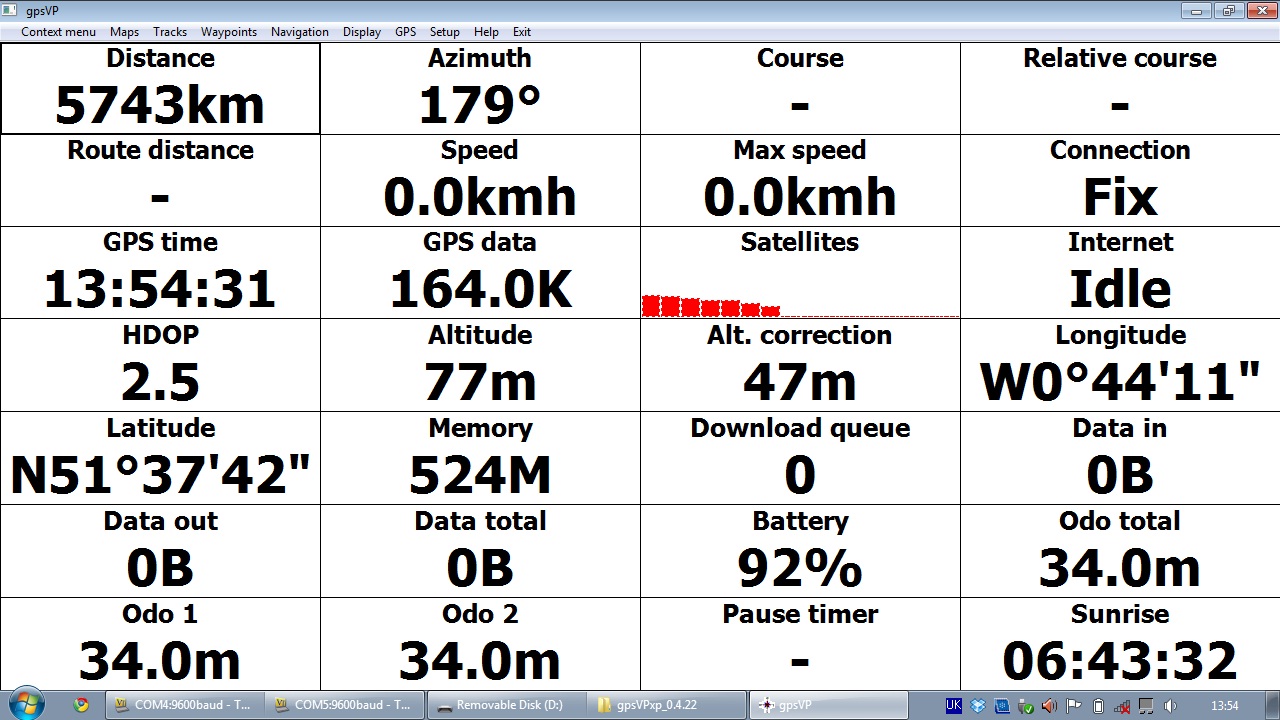Open the Waypoints menu
Image resolution: width=1280 pixels, height=720 pixels.
[x=229, y=32]
